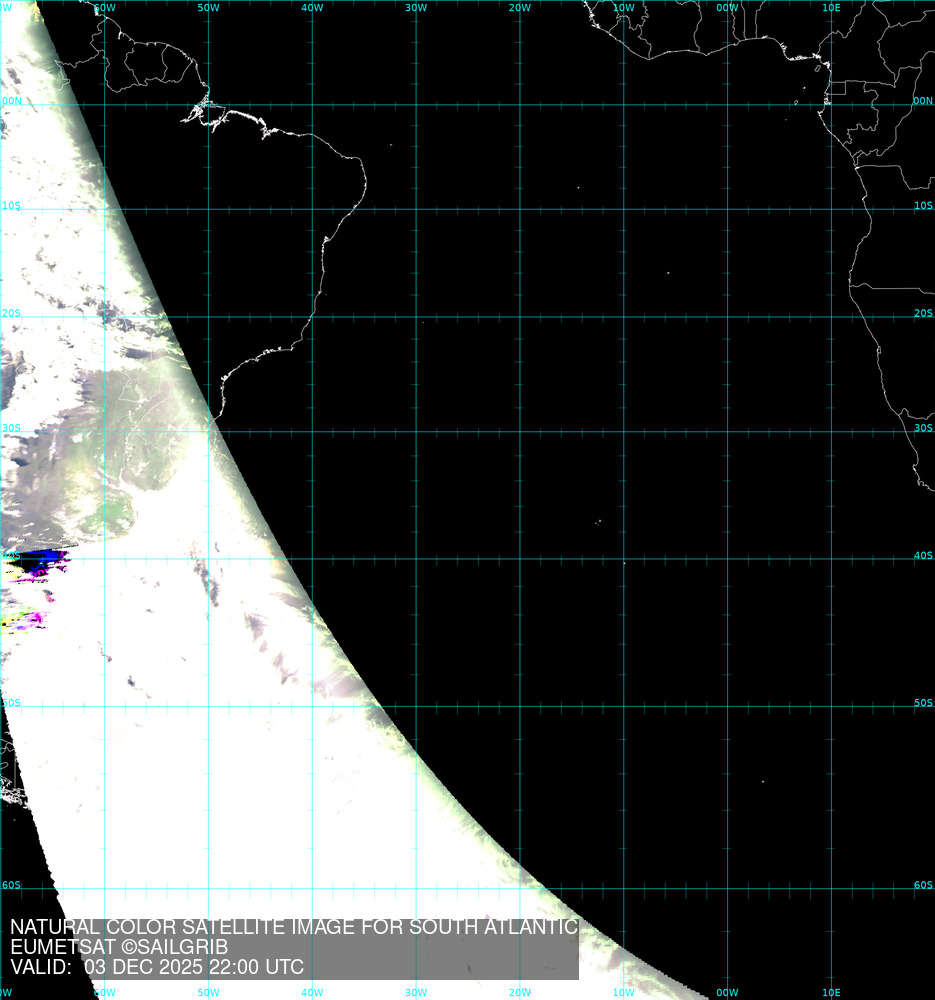Viewport: 935px width, 1000px height.
Task: Click the 50S latitude label on right edge
Action: (922, 703)
